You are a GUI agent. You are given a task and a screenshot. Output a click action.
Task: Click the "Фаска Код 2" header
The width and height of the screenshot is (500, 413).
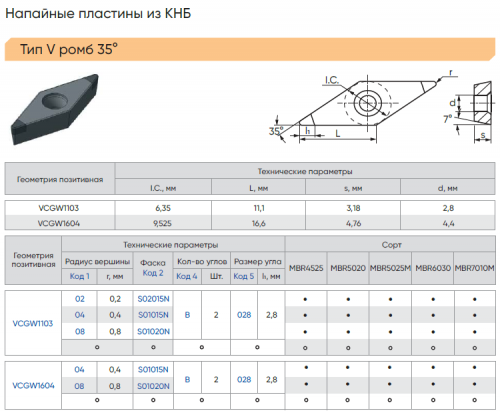click(x=153, y=268)
